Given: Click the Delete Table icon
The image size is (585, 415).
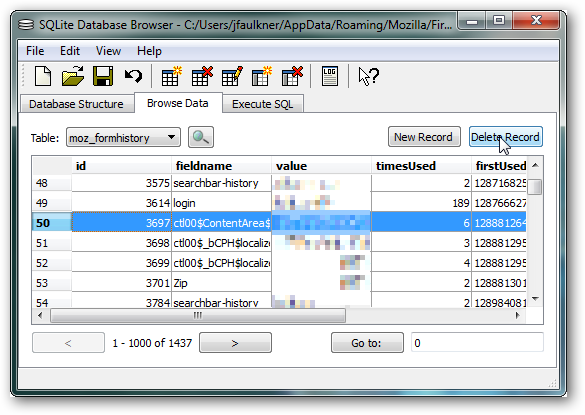Looking at the screenshot, I should click(201, 76).
